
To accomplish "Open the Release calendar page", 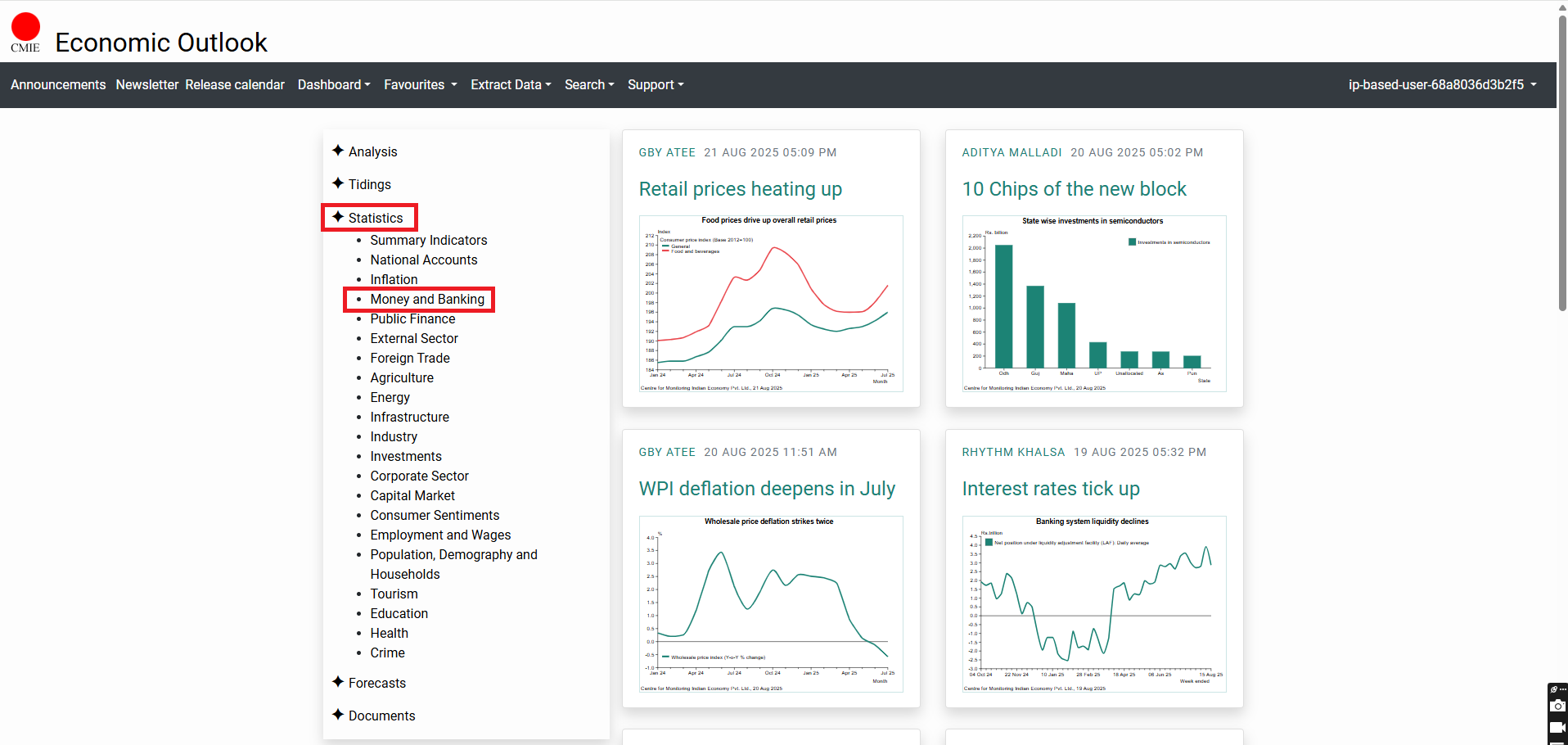I will 235,85.
